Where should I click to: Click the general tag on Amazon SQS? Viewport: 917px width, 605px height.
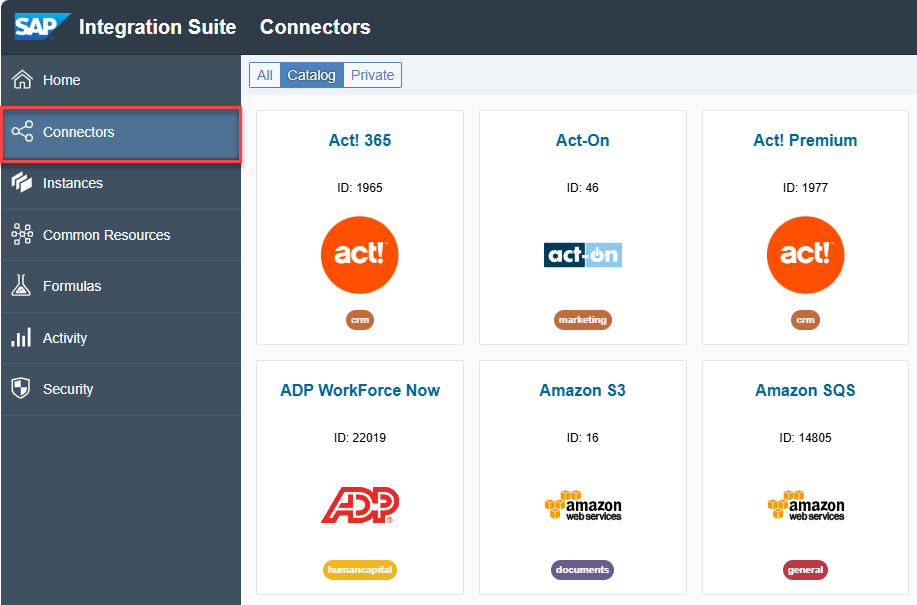point(805,570)
